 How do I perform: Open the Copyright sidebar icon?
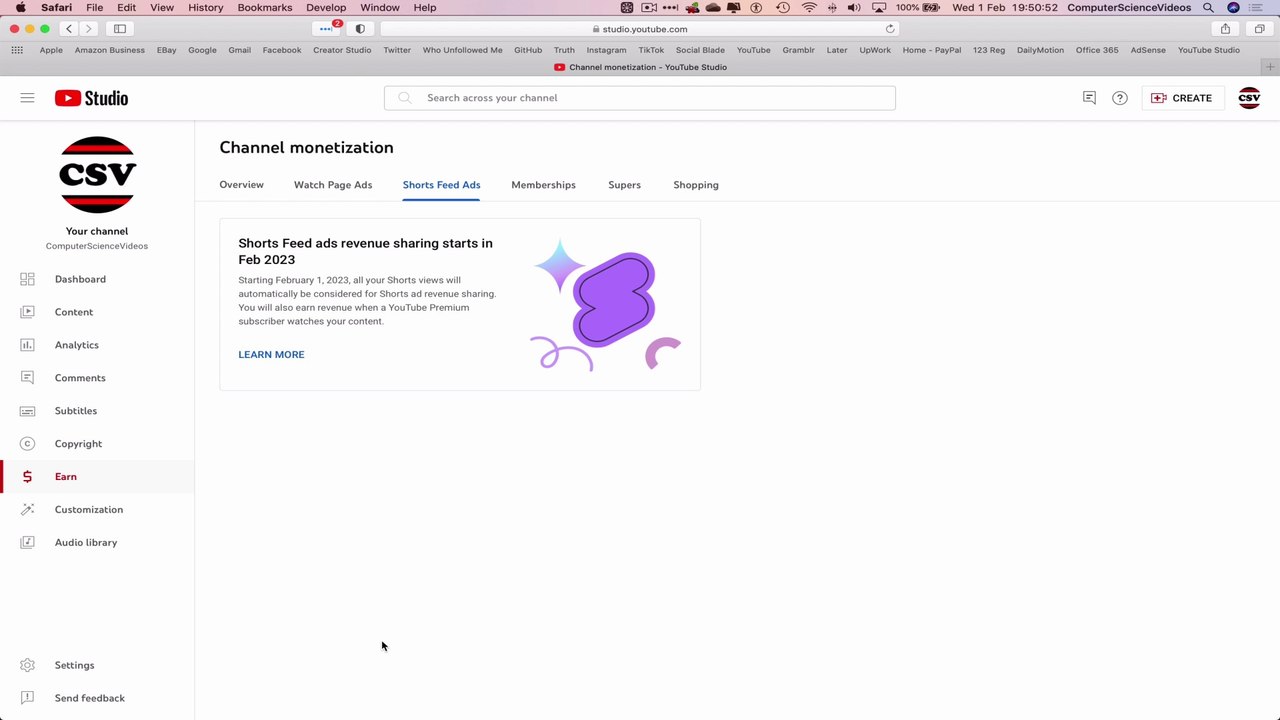click(27, 444)
